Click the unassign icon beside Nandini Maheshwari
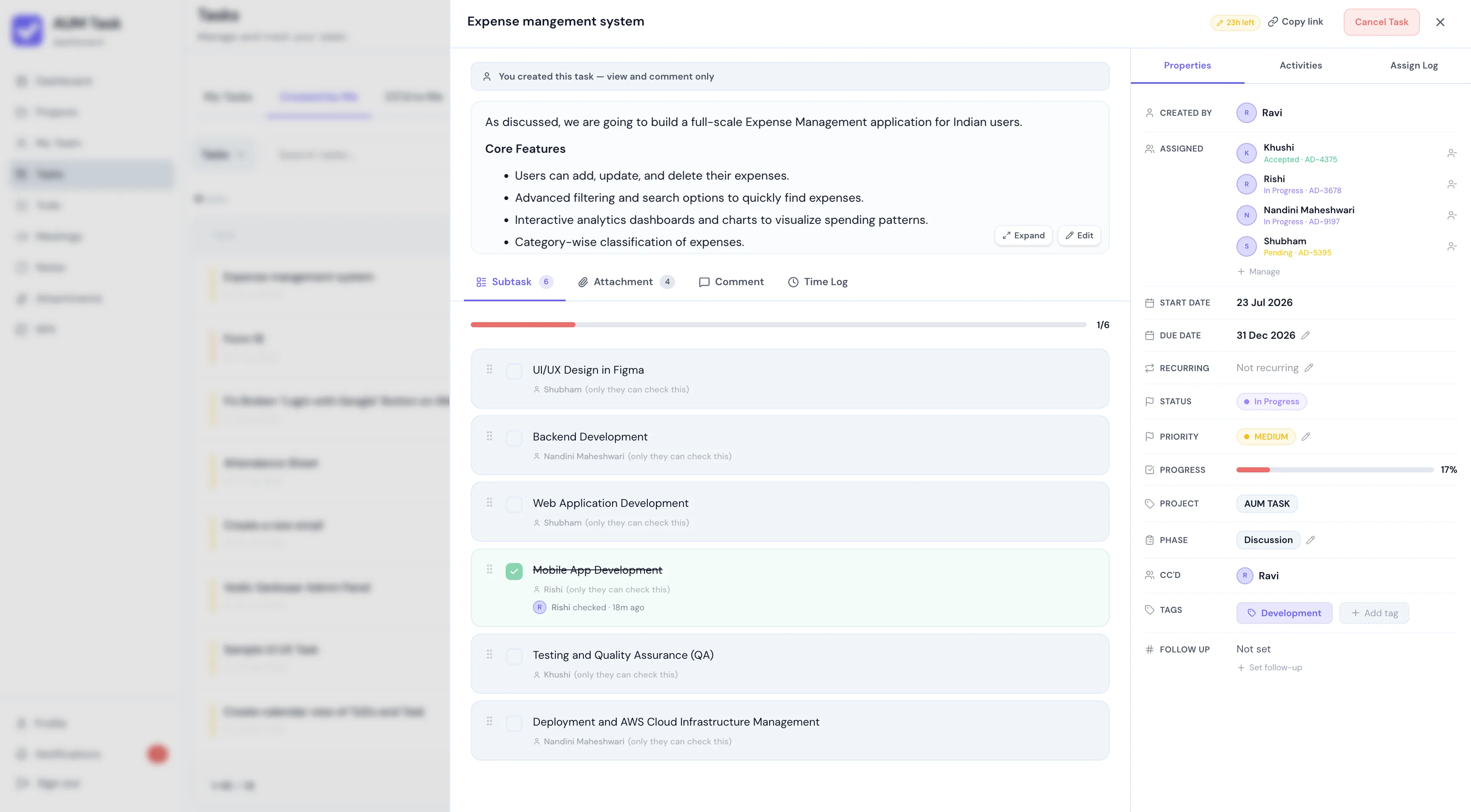The image size is (1471, 812). coord(1451,215)
